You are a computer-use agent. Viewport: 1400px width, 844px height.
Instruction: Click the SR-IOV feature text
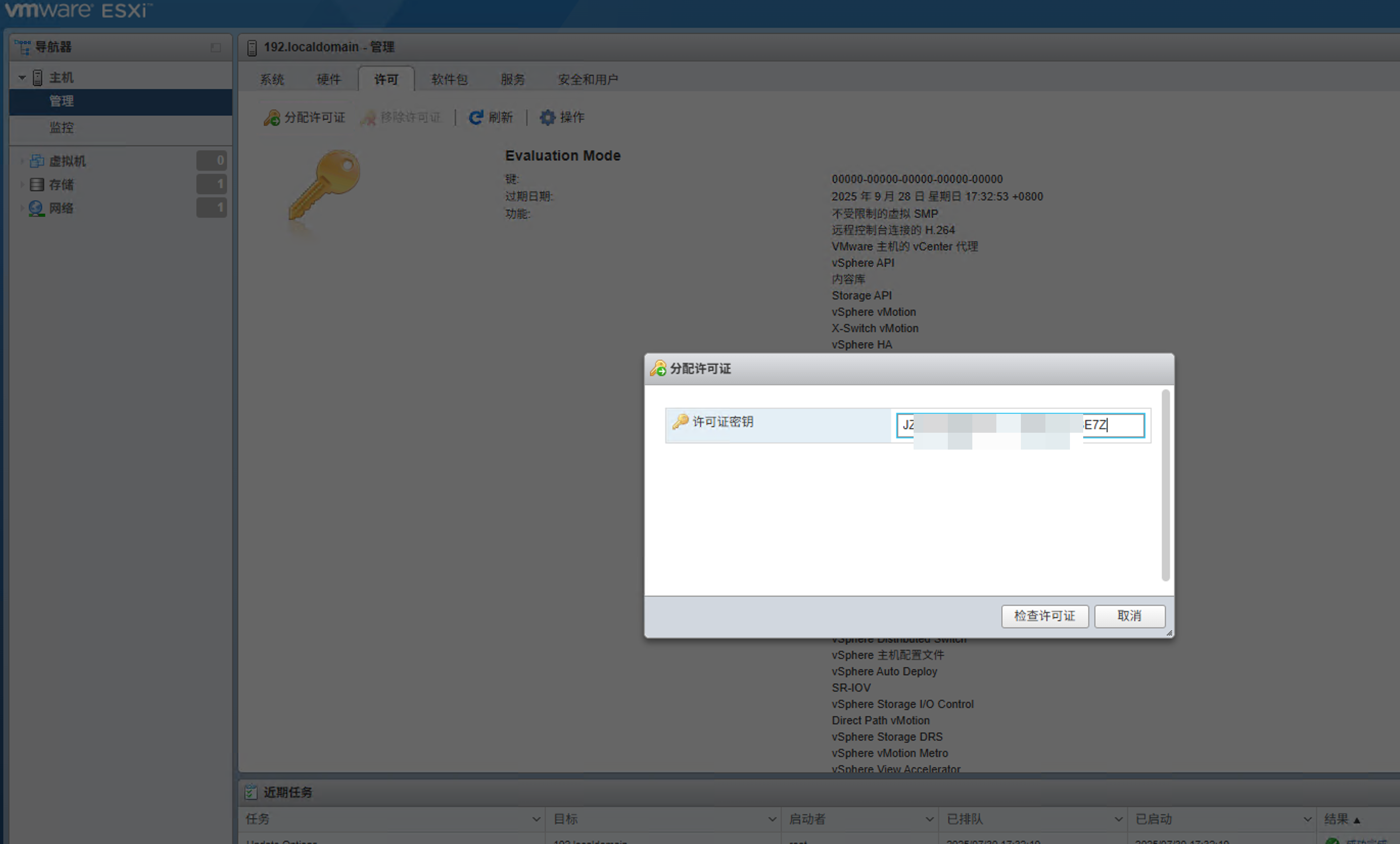pos(851,688)
